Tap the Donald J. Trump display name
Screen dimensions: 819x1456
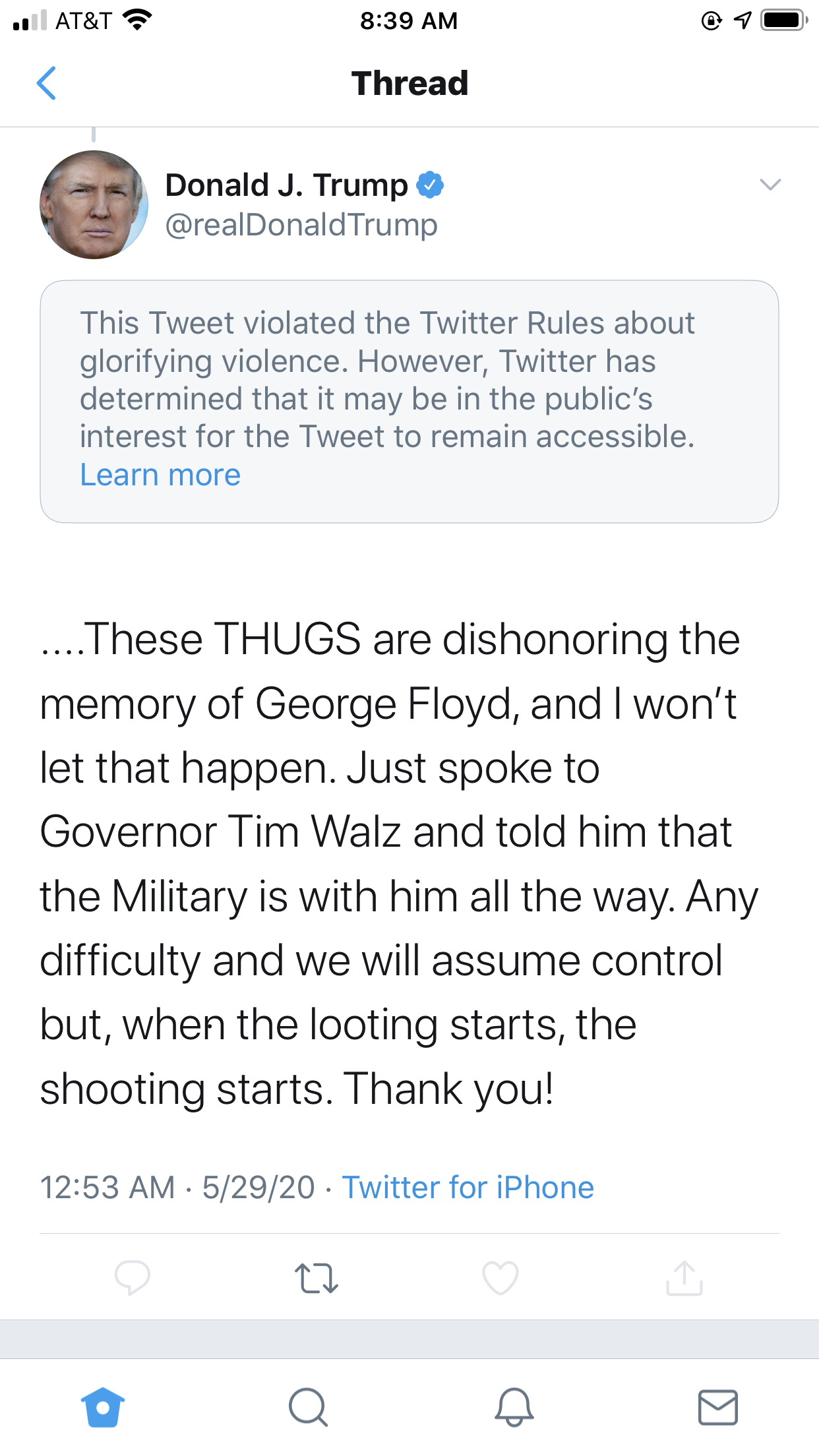tap(286, 185)
